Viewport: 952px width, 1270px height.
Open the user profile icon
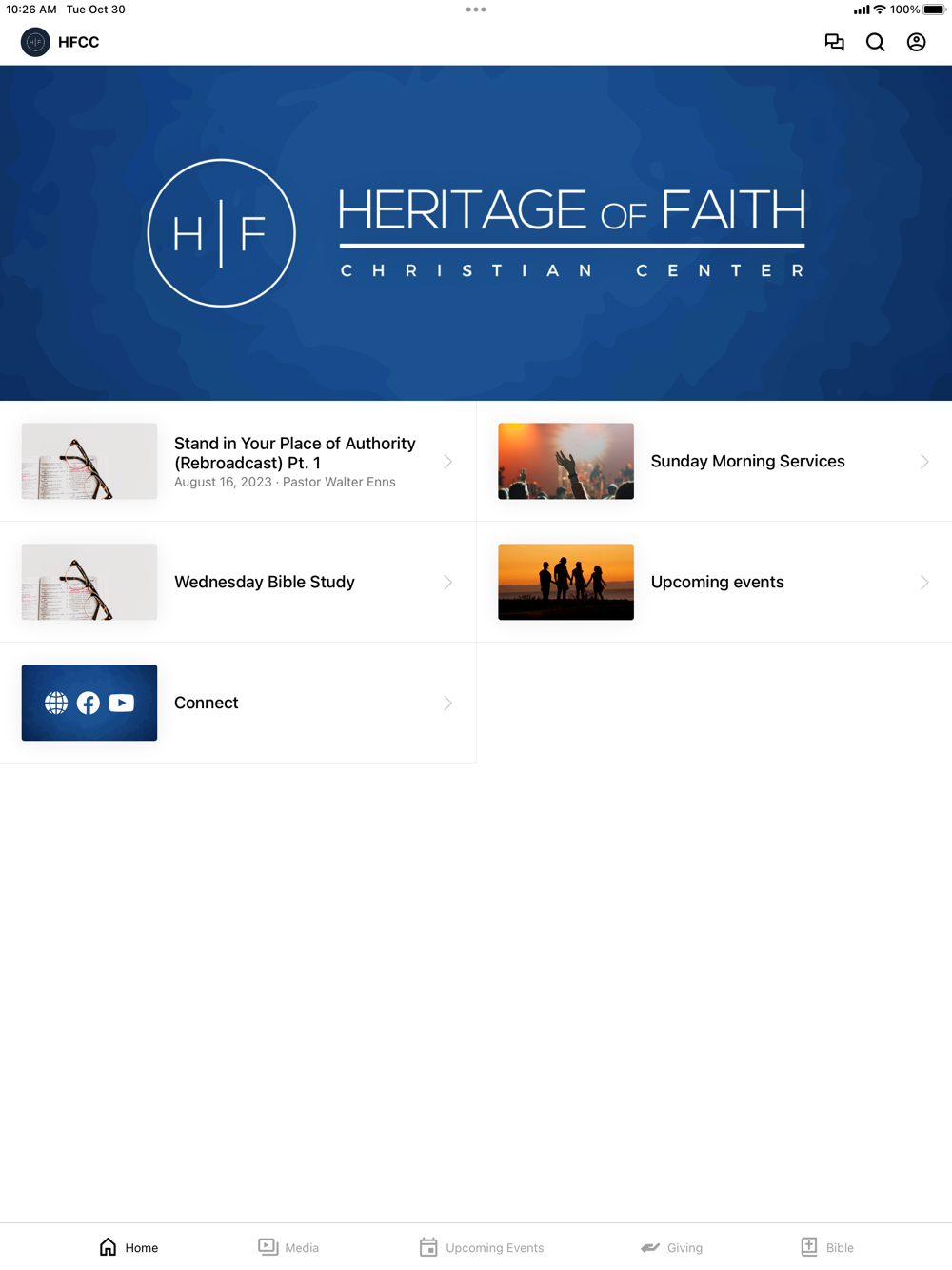[917, 42]
